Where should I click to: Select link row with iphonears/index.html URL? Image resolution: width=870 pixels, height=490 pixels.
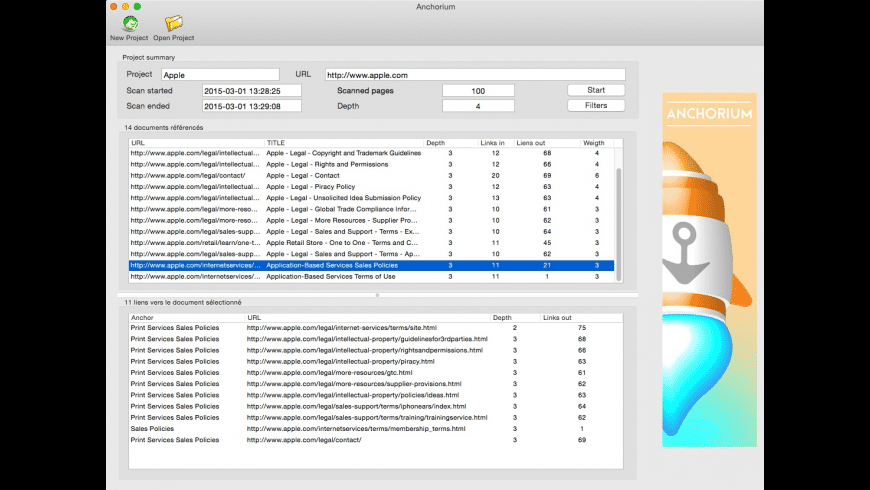pyautogui.click(x=376, y=406)
